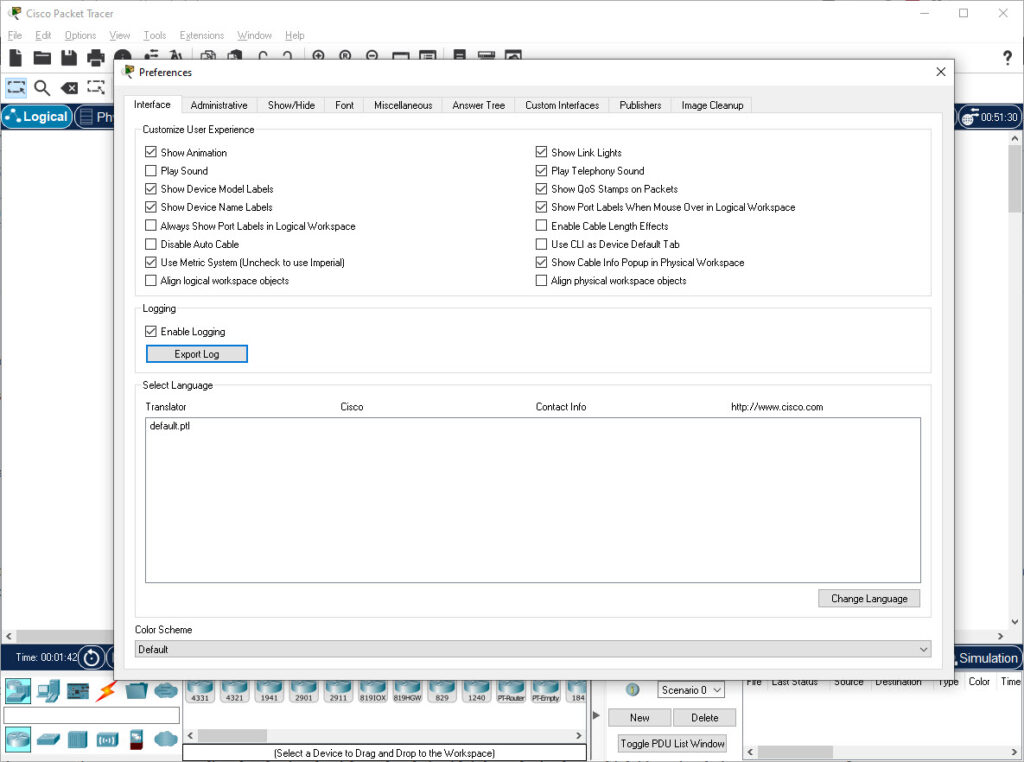Click the Help question mark icon
This screenshot has width=1024, height=762.
tap(1007, 58)
